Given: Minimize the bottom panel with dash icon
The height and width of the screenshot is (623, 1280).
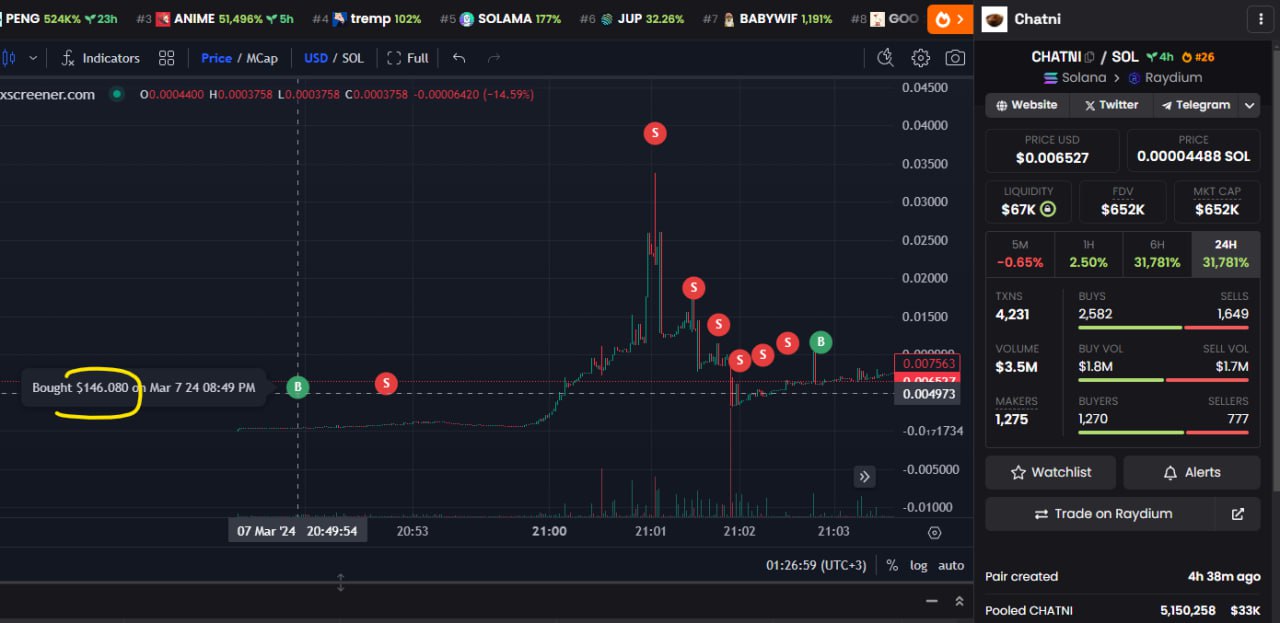Looking at the screenshot, I should point(932,601).
